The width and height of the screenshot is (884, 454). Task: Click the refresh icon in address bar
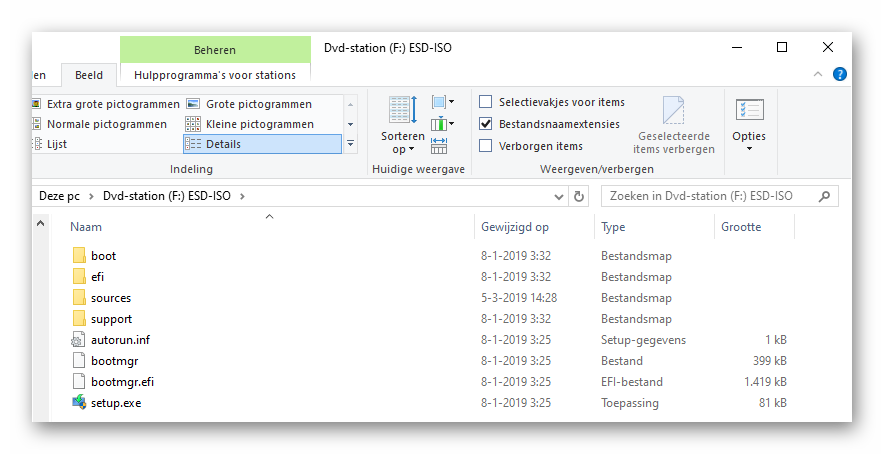click(x=578, y=196)
